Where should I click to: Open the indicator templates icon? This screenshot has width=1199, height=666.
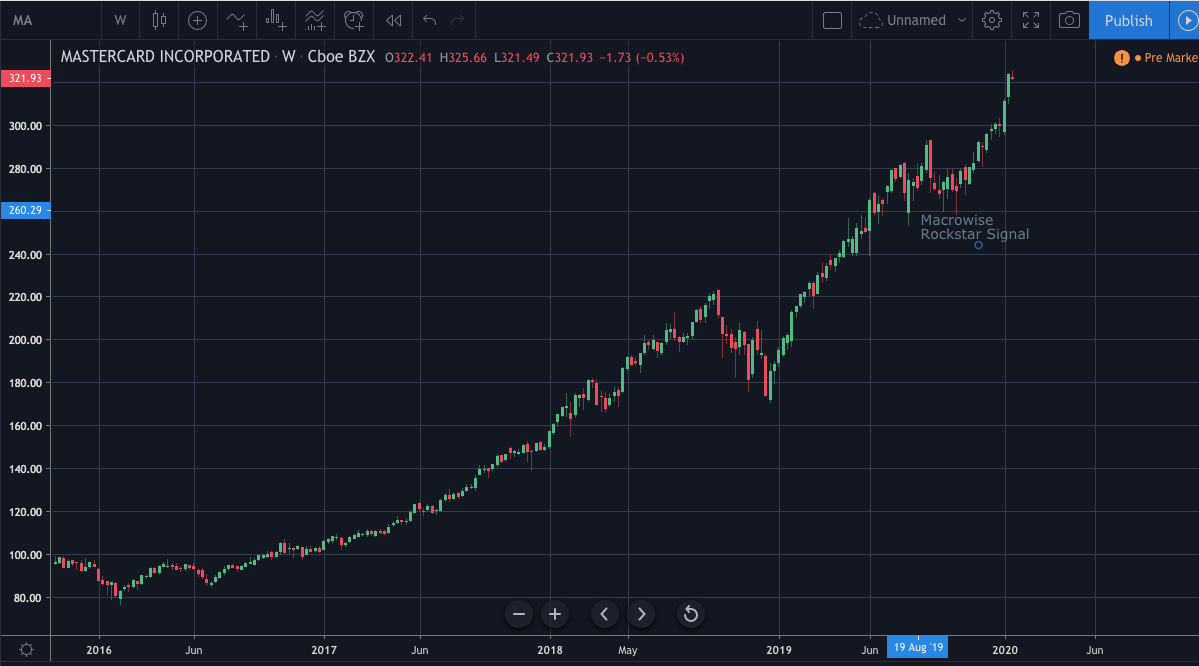(315, 21)
